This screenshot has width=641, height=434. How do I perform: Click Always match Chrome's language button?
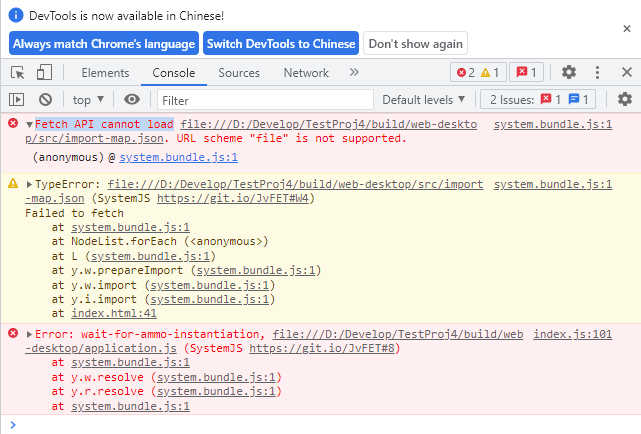(104, 44)
